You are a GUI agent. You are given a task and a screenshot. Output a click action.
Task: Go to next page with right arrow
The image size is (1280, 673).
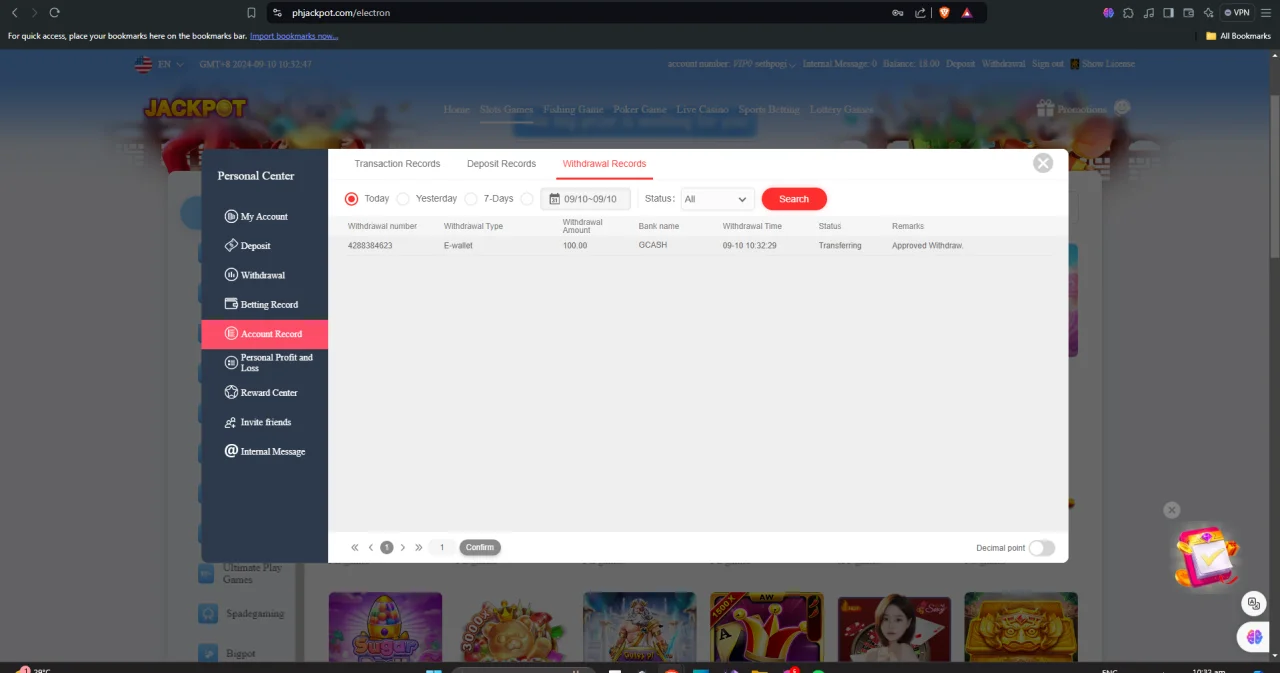[403, 548]
